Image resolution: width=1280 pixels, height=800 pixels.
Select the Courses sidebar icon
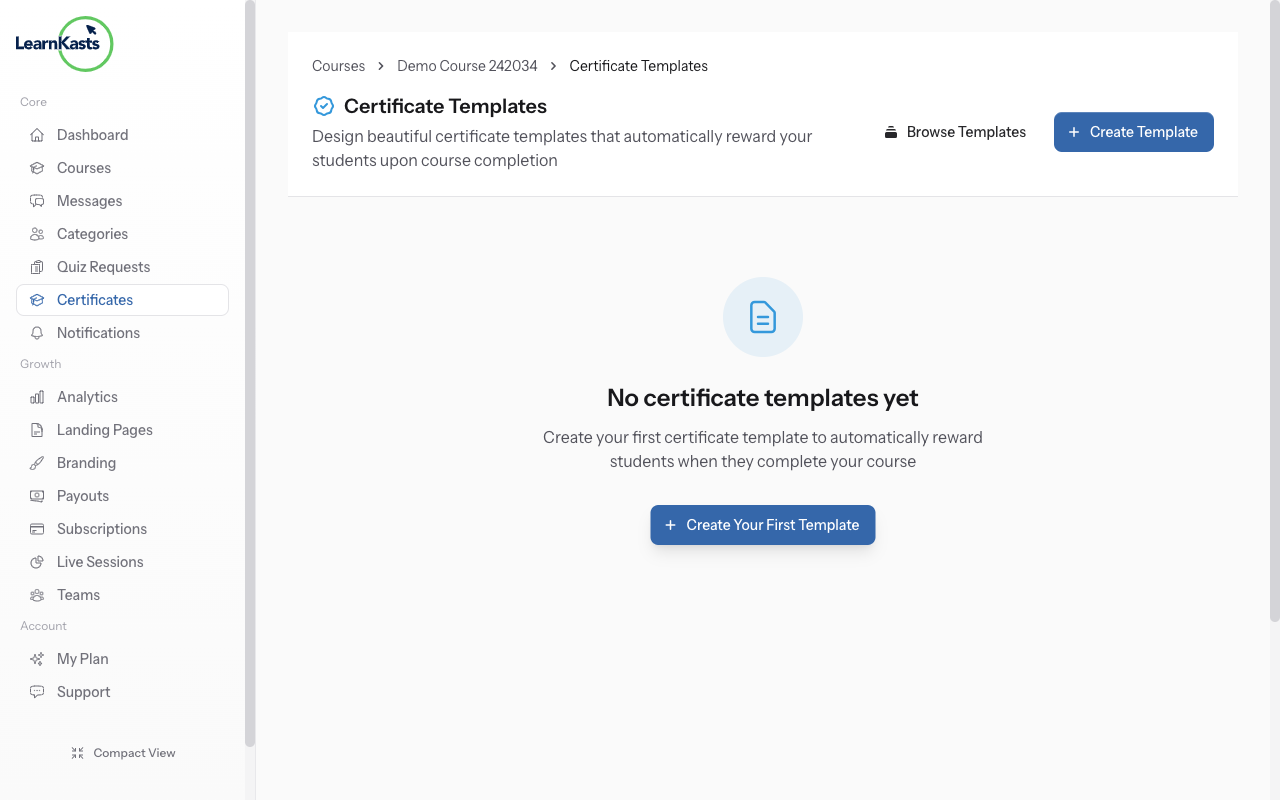coord(37,167)
